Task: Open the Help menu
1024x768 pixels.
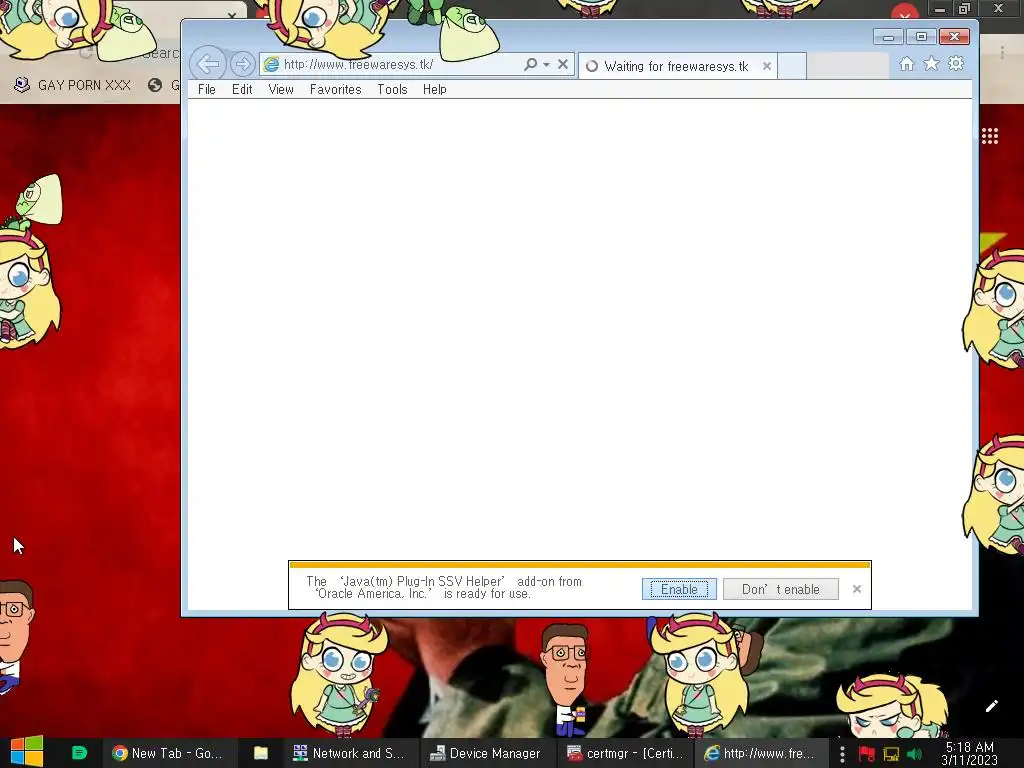Action: coord(434,89)
